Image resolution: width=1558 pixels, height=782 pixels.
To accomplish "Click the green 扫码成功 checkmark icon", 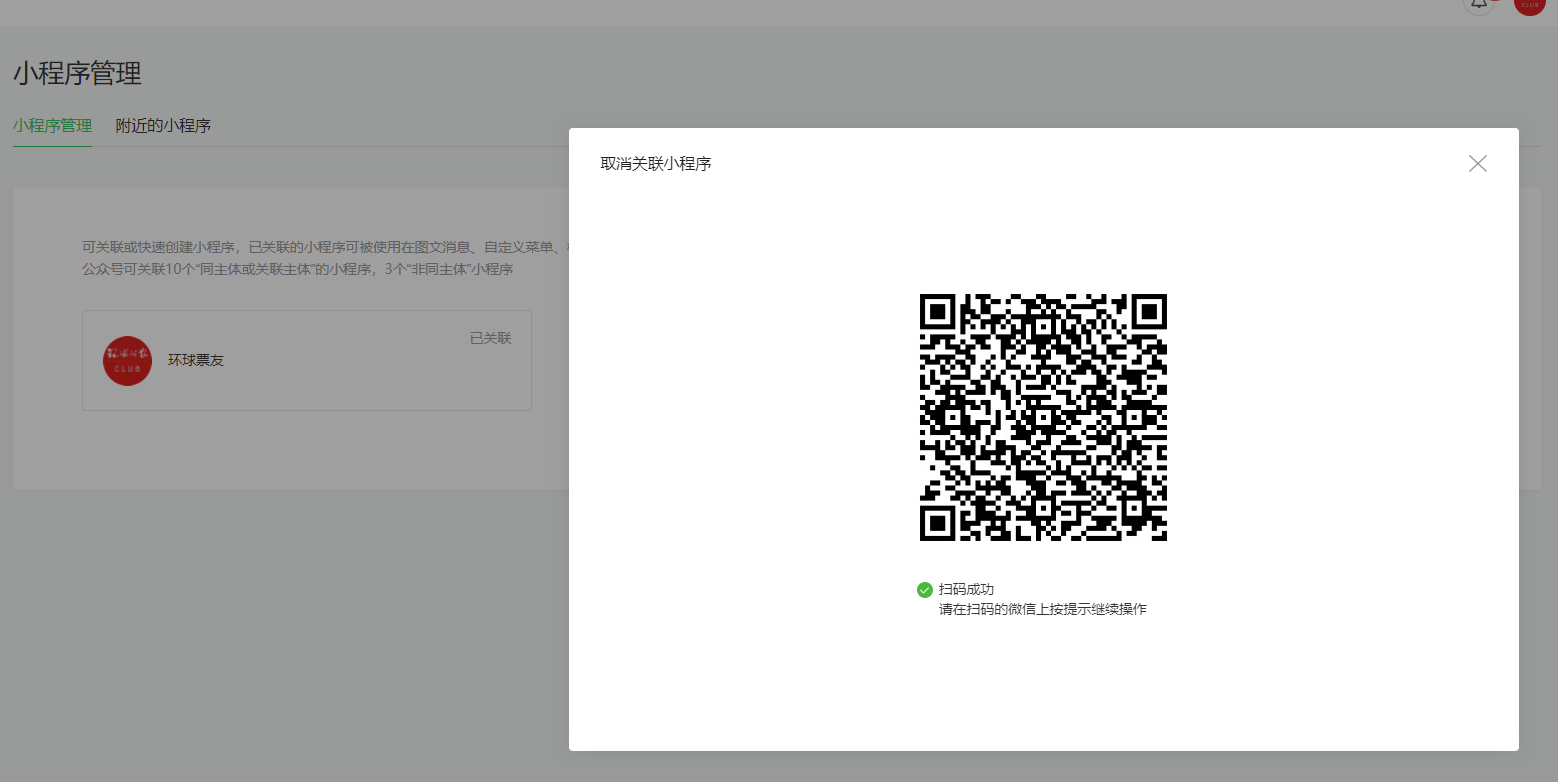I will (x=925, y=590).
